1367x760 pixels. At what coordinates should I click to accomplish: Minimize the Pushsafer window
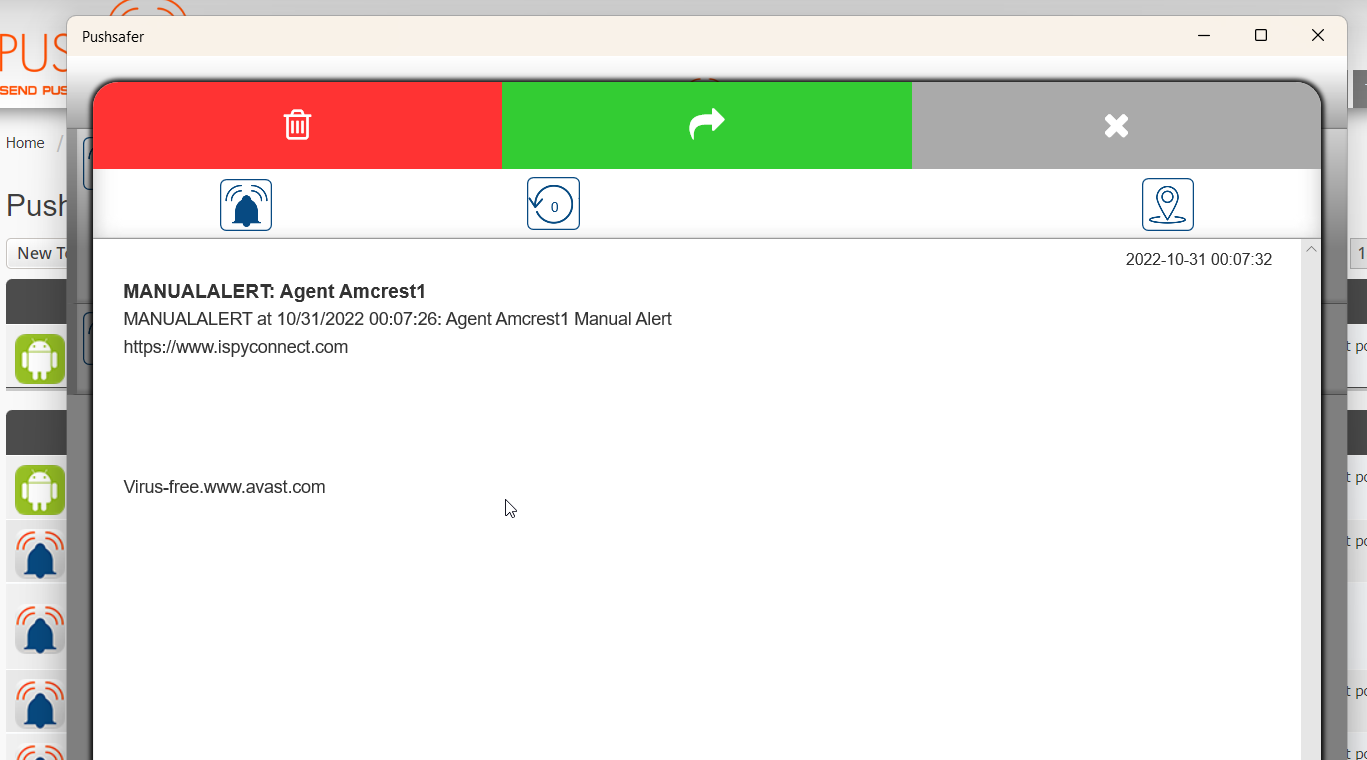click(1204, 36)
